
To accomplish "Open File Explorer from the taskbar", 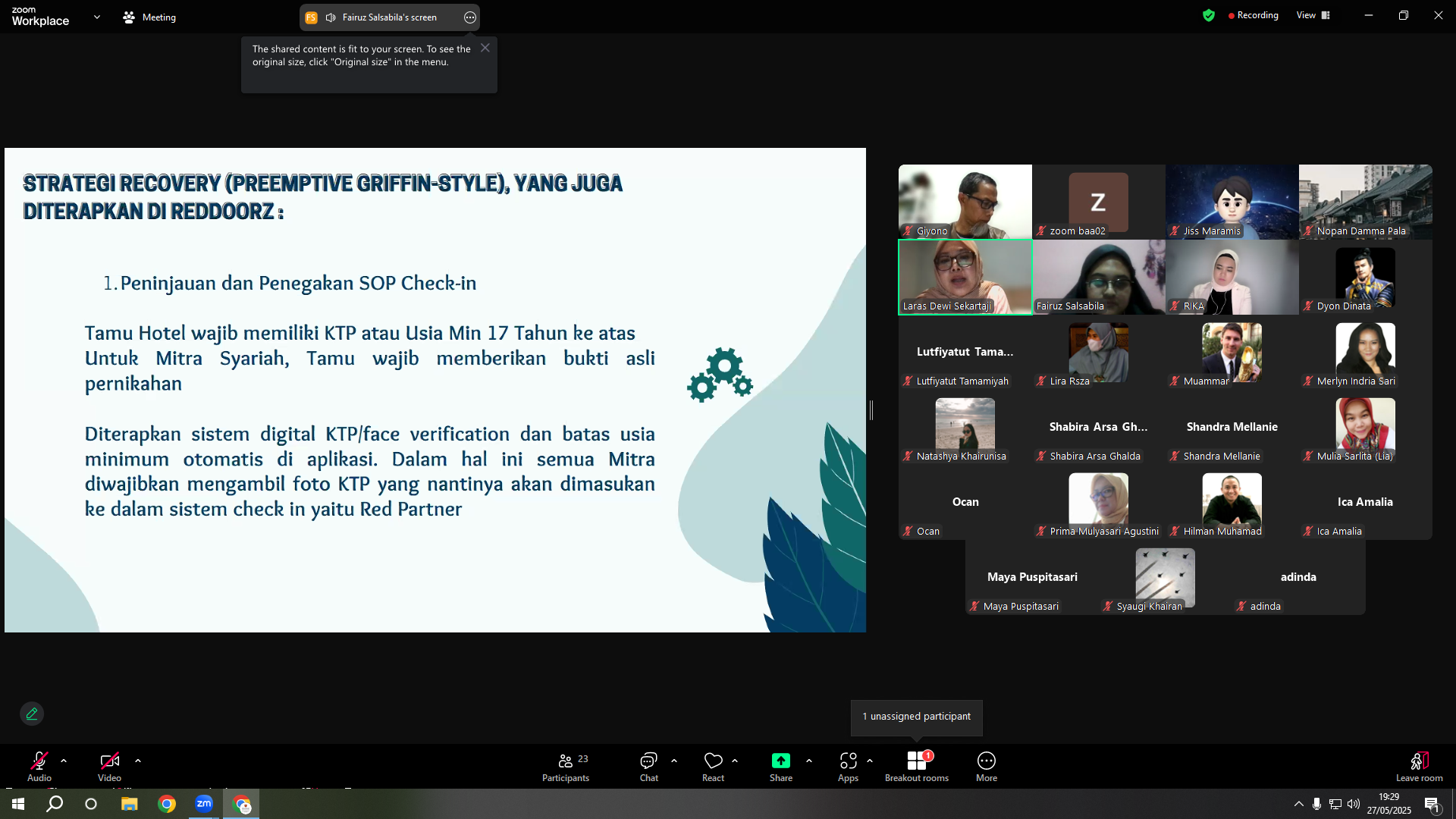I will (x=130, y=804).
